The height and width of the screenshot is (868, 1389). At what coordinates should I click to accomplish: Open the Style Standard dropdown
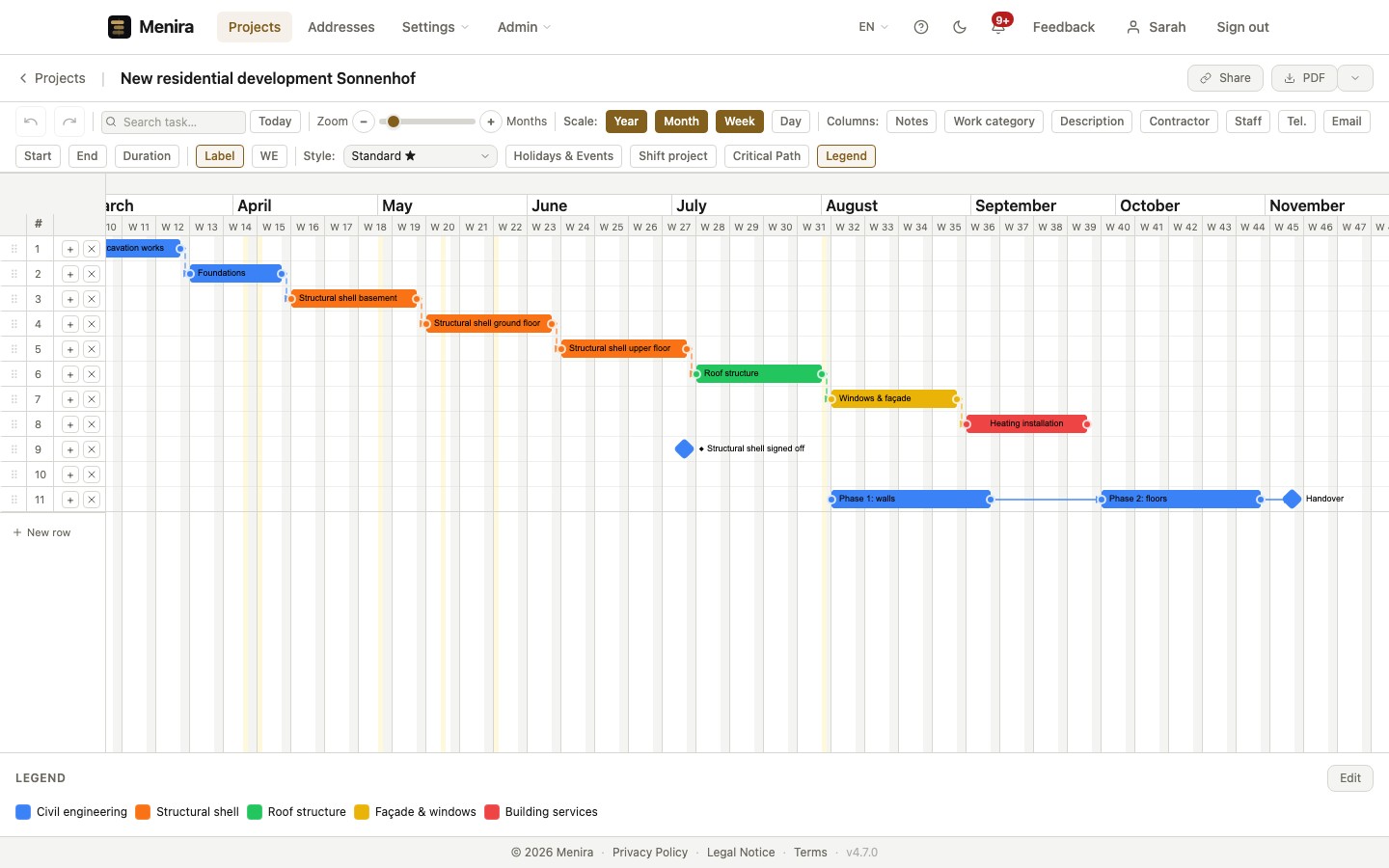point(421,156)
